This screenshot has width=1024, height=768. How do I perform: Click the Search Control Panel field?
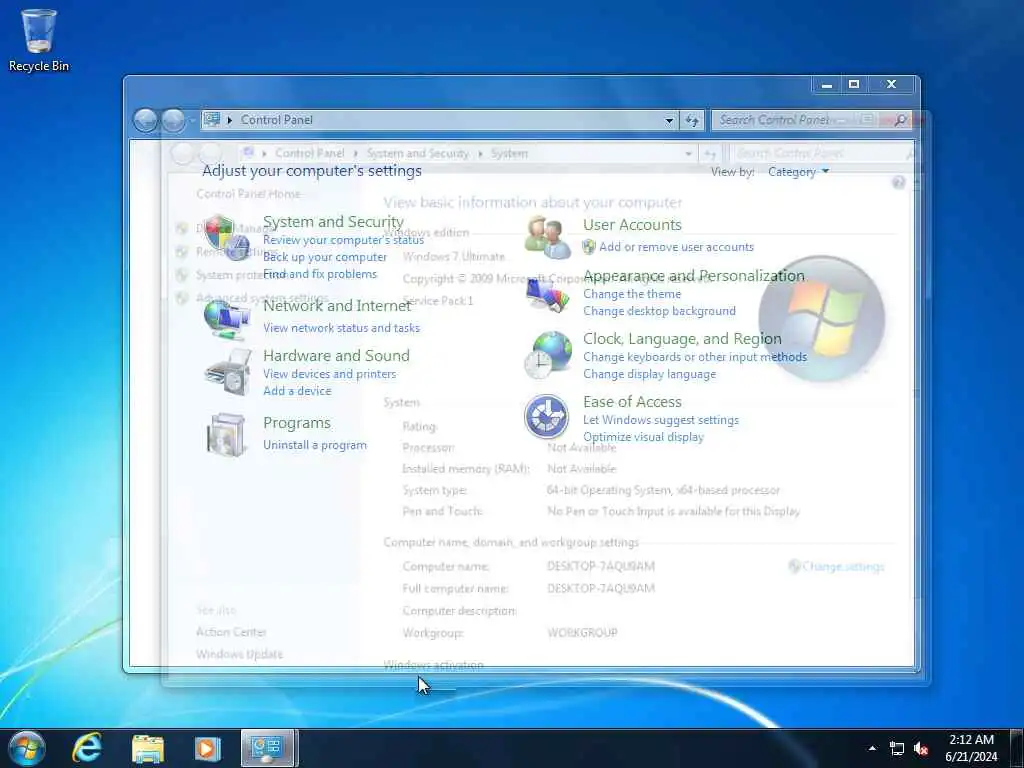(812, 120)
